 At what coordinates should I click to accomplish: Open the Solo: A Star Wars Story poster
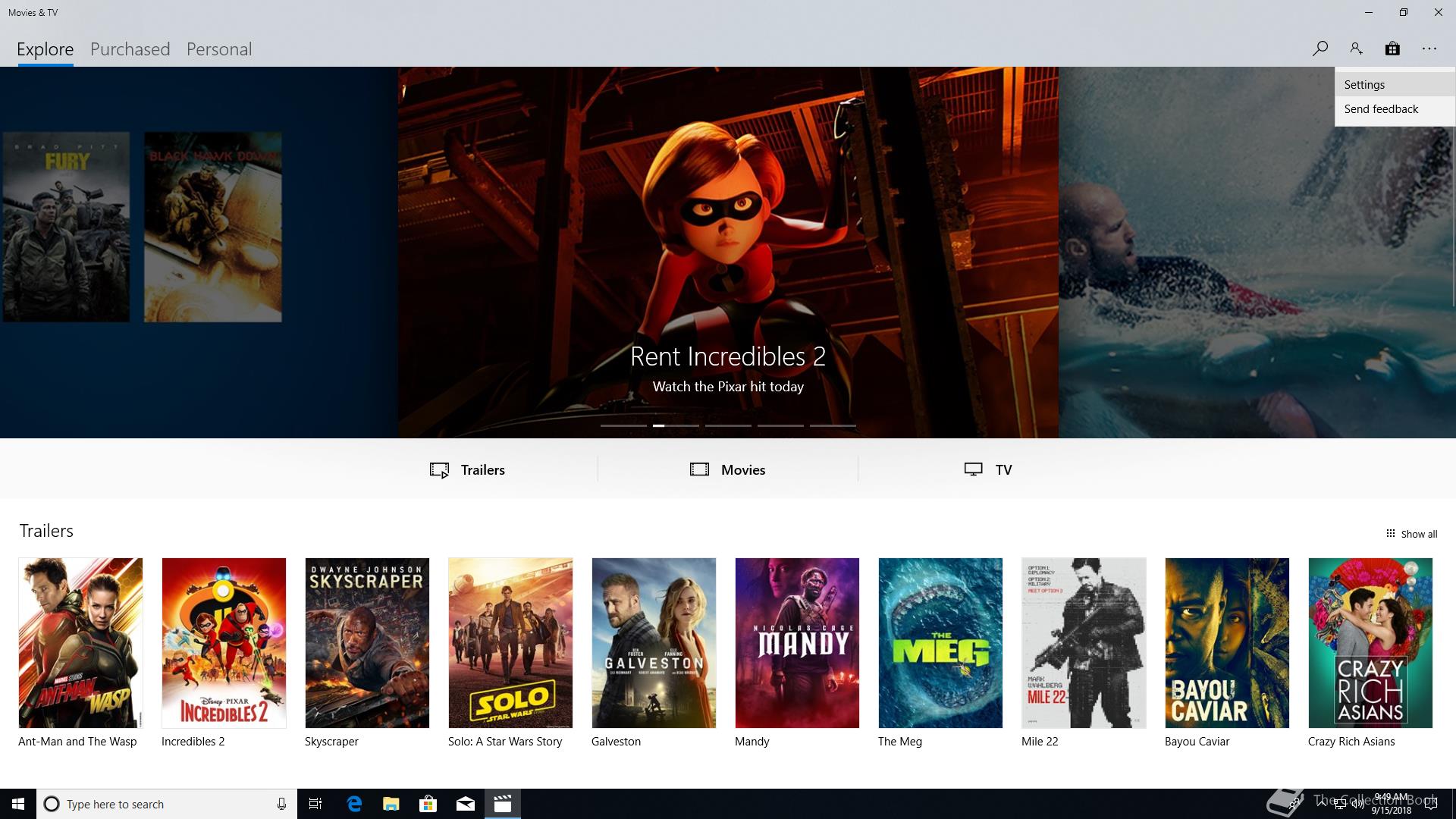(x=510, y=643)
